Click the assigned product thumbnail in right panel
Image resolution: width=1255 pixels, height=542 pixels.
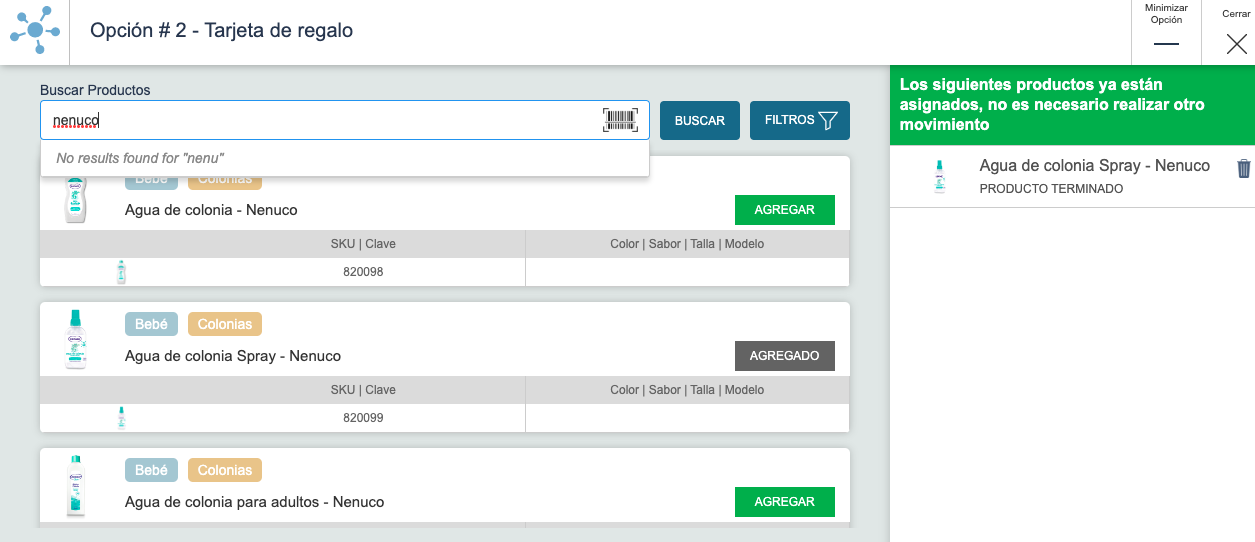939,176
